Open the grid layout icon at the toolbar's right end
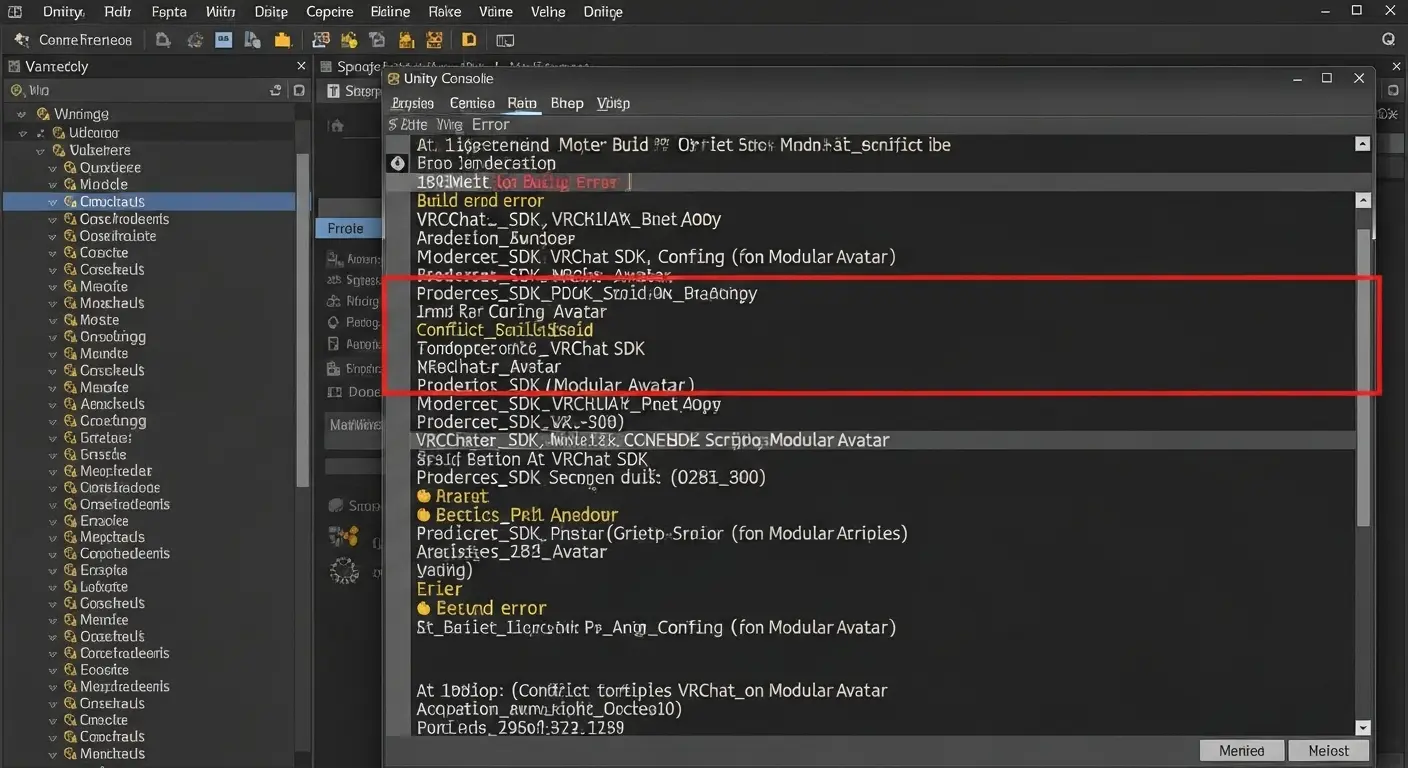The height and width of the screenshot is (768, 1408). pos(504,40)
